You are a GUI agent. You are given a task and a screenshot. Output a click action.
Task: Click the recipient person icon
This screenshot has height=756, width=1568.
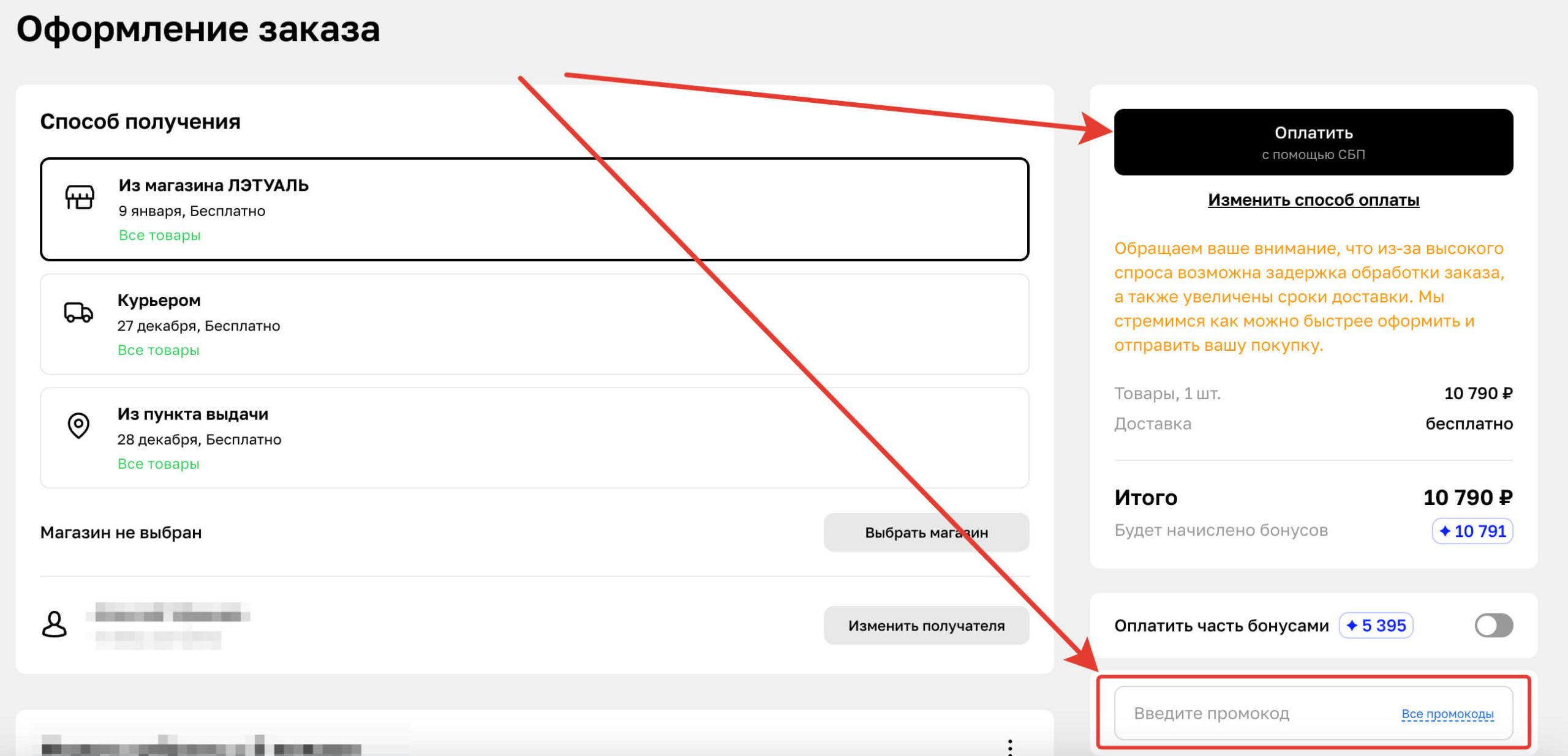coord(55,624)
